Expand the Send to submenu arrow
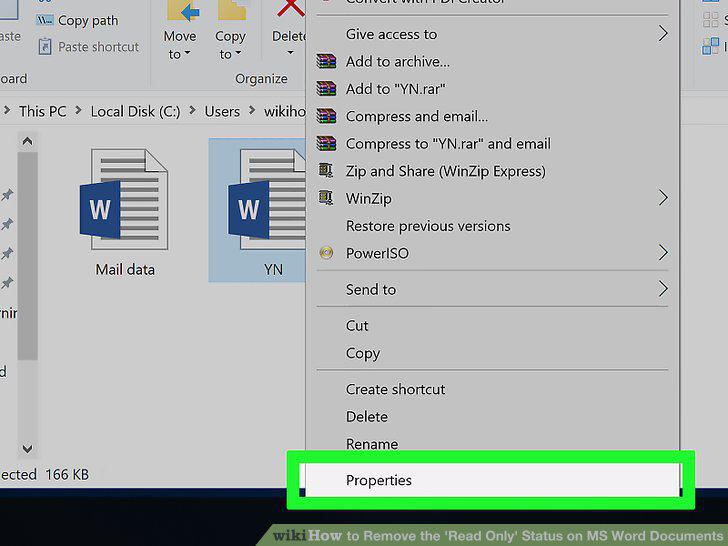 [x=663, y=289]
